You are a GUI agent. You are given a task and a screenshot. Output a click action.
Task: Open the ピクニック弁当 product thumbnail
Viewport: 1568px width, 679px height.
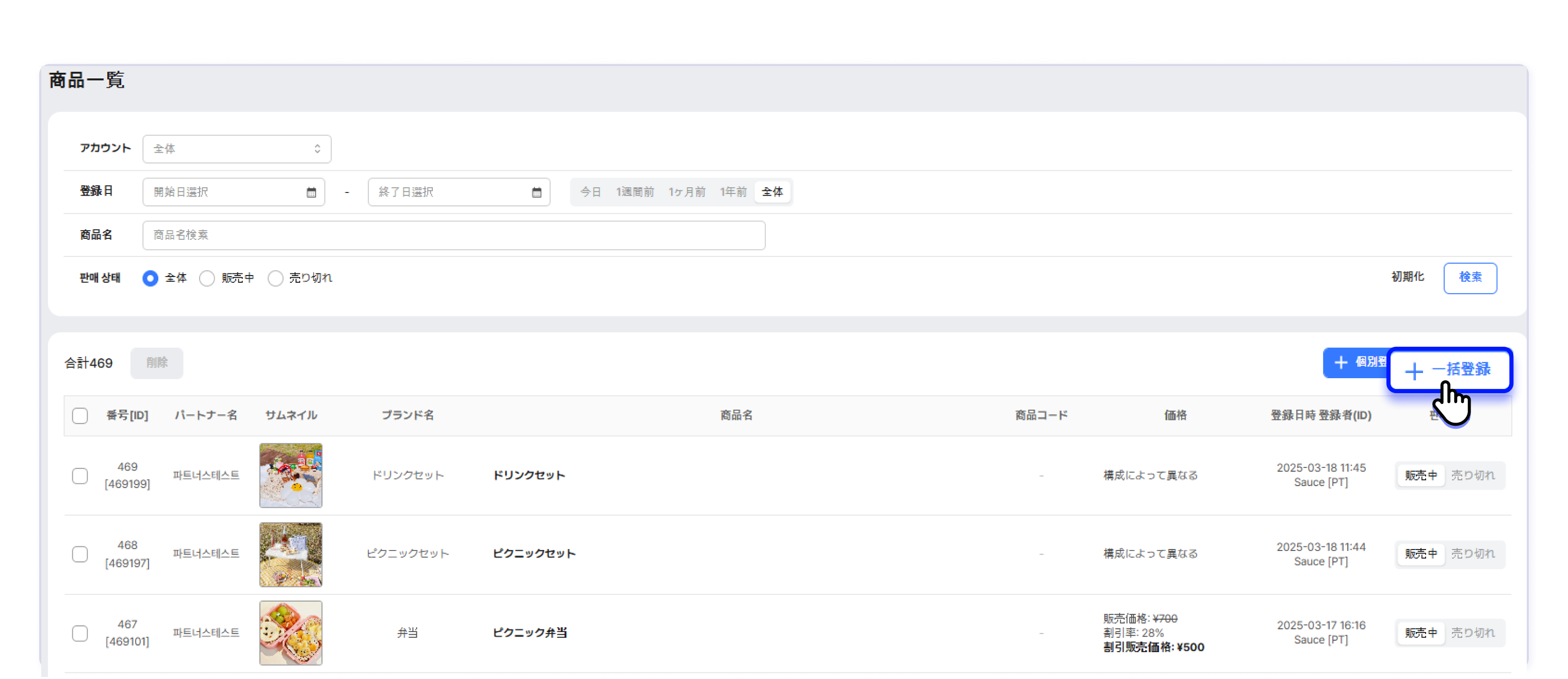[290, 633]
